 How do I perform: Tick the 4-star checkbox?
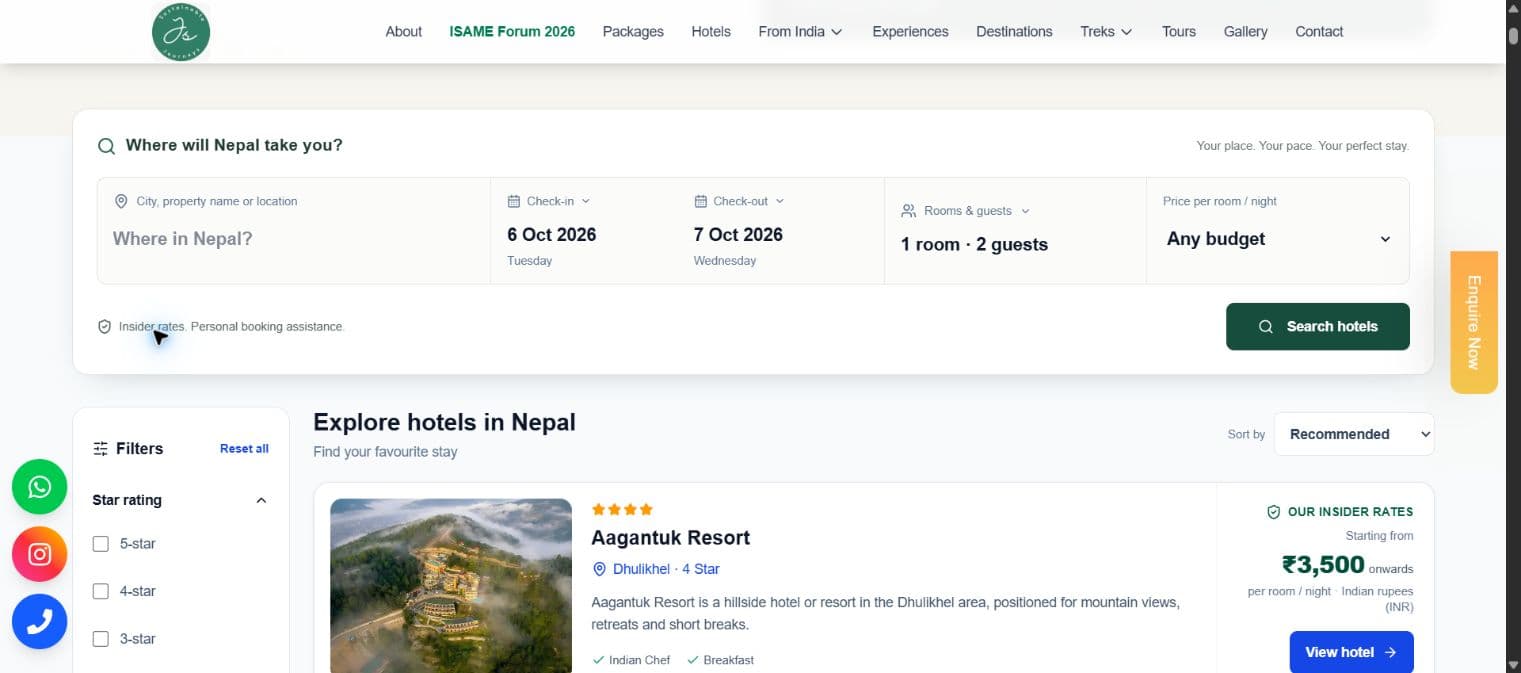coord(100,591)
